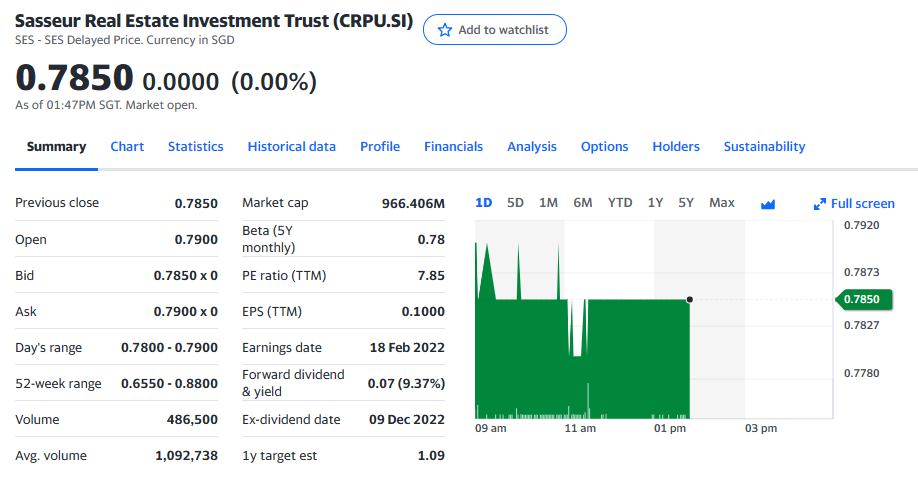Image resolution: width=918 pixels, height=493 pixels.
Task: Click the Beta (5Y monthly) label
Action: point(268,239)
